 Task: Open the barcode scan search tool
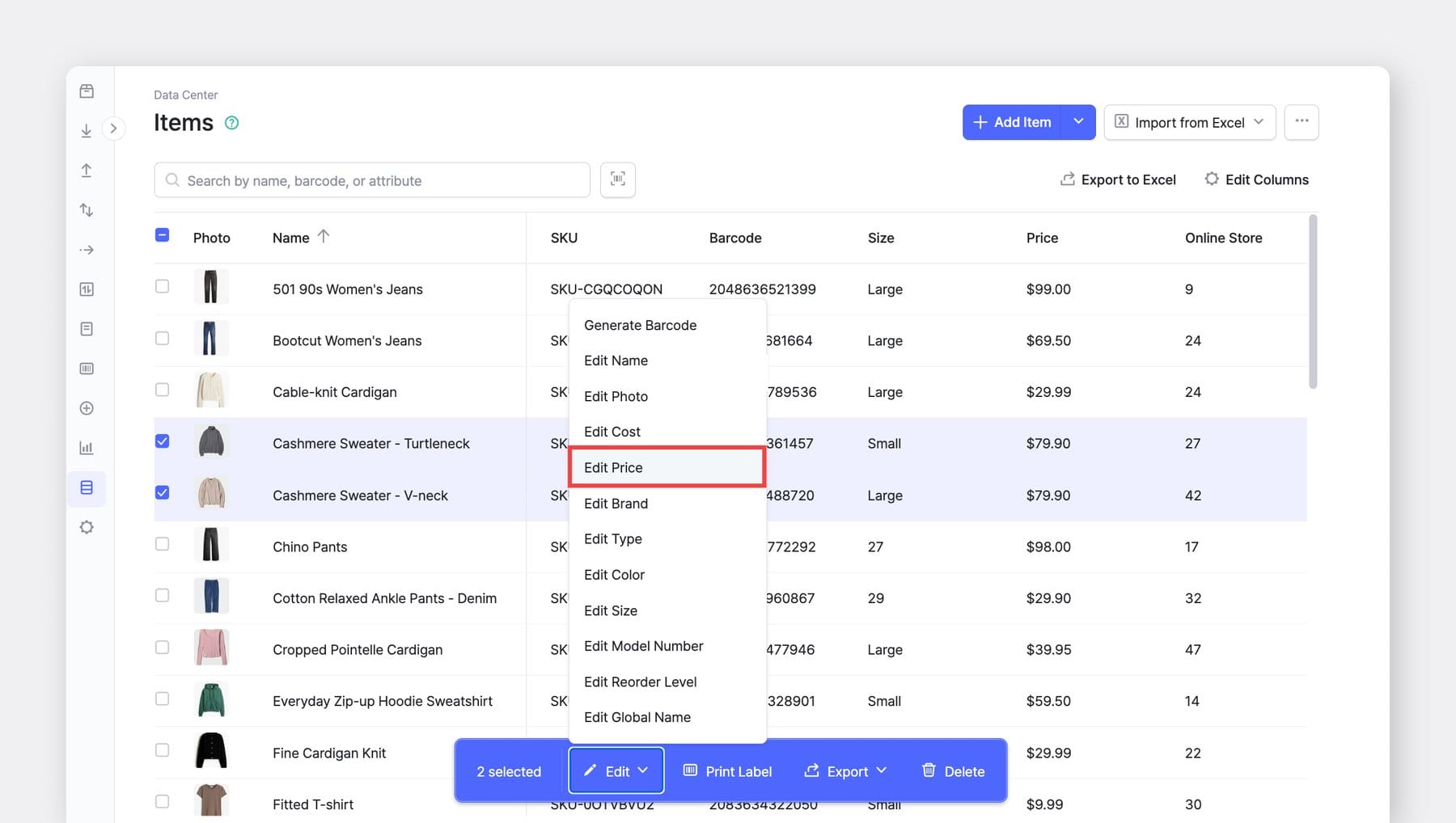coord(617,179)
